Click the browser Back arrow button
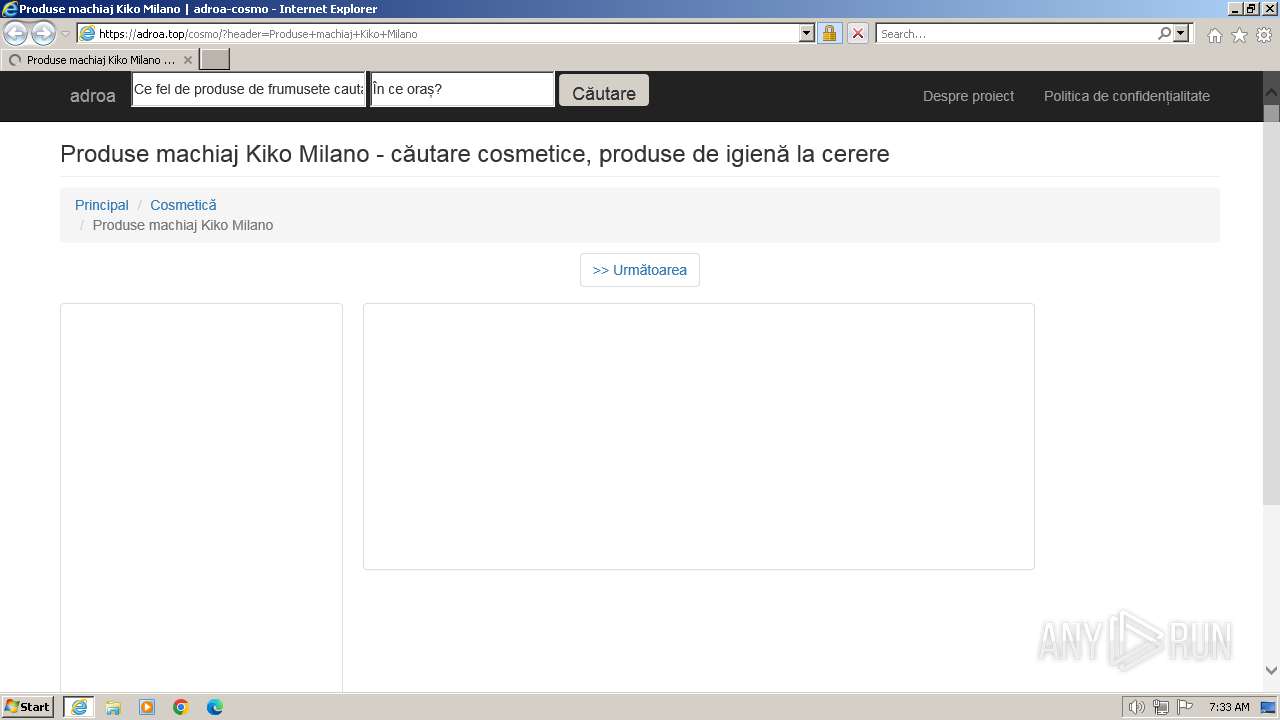This screenshot has width=1280, height=720. coord(16,33)
